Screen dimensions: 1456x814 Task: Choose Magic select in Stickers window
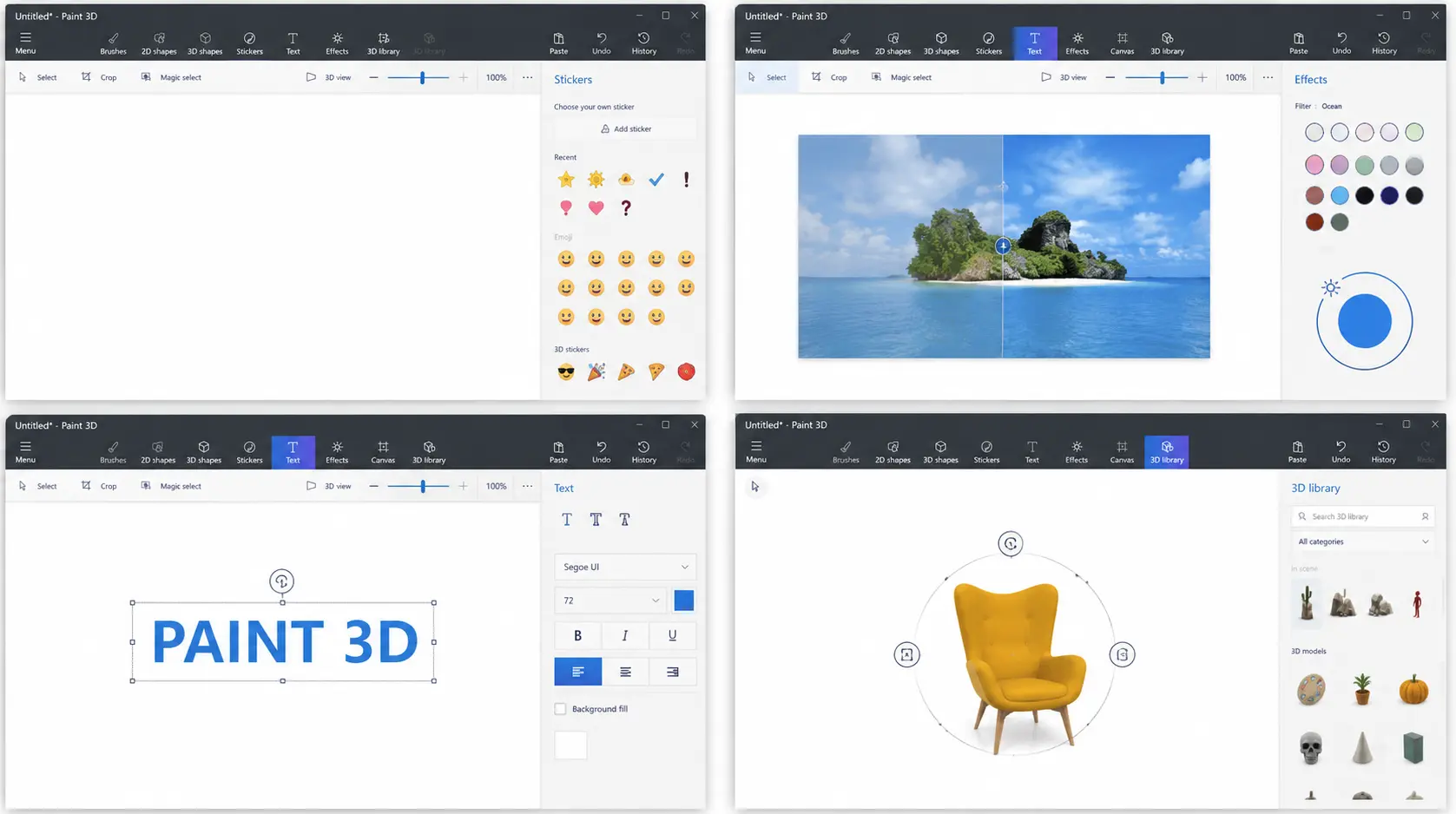pyautogui.click(x=171, y=77)
